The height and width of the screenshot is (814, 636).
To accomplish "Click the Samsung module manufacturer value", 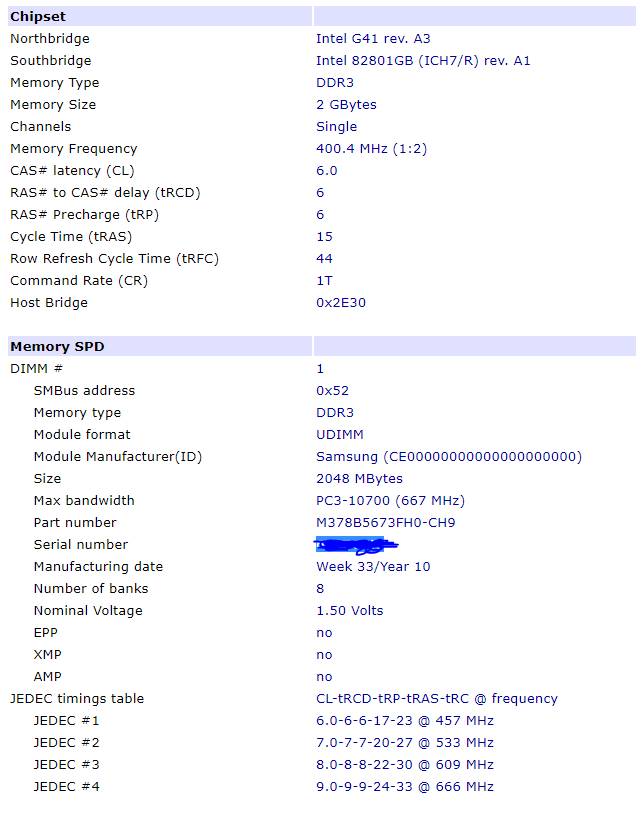I will click(448, 456).
